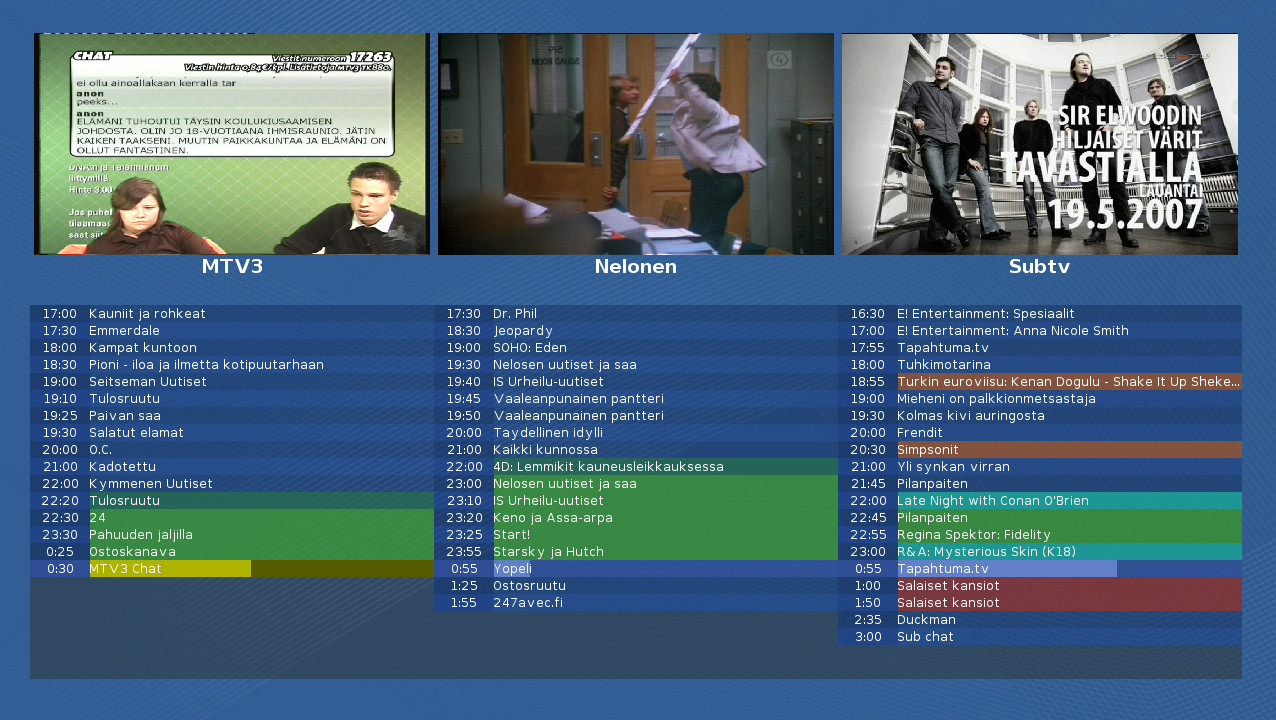
Task: Choose Kadotettu at 21:00
Action: point(232,467)
